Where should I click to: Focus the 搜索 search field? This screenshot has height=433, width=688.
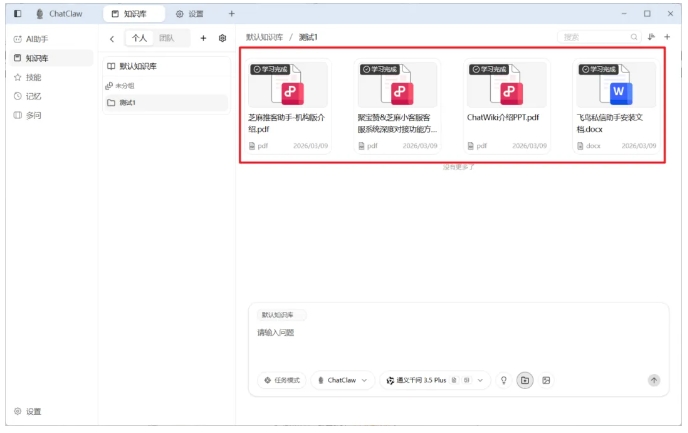(x=599, y=37)
